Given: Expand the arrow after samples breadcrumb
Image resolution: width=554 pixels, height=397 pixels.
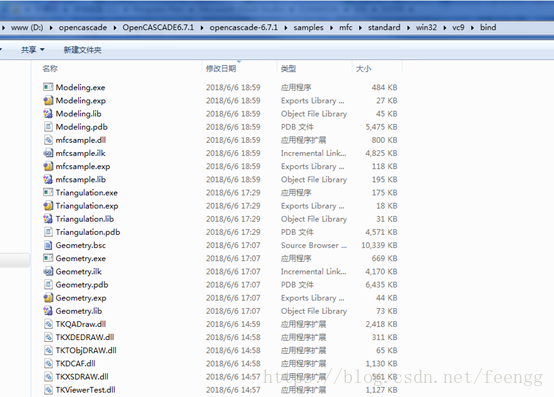Looking at the screenshot, I should [x=331, y=28].
